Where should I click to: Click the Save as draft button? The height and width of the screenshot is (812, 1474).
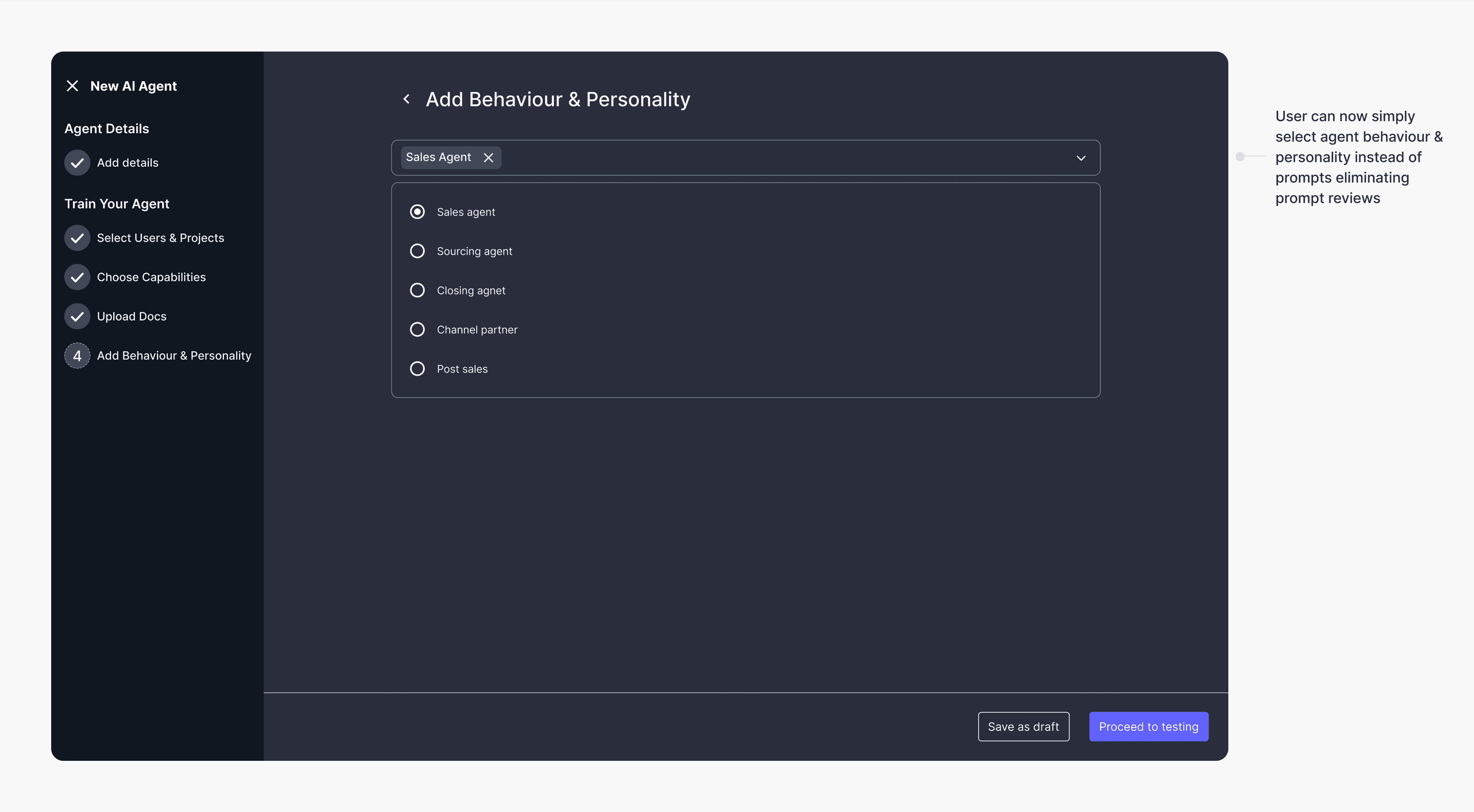point(1023,727)
